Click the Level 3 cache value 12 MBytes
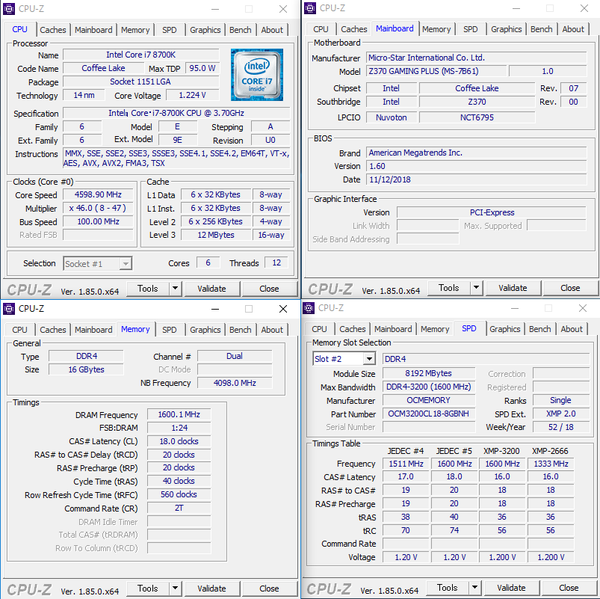 pos(216,235)
